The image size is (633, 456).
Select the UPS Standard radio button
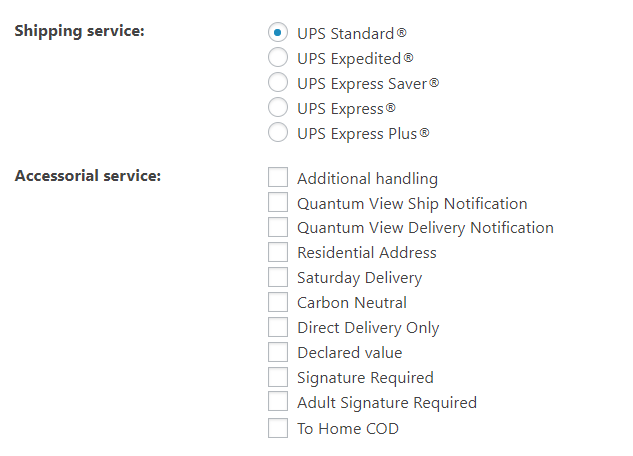[278, 32]
